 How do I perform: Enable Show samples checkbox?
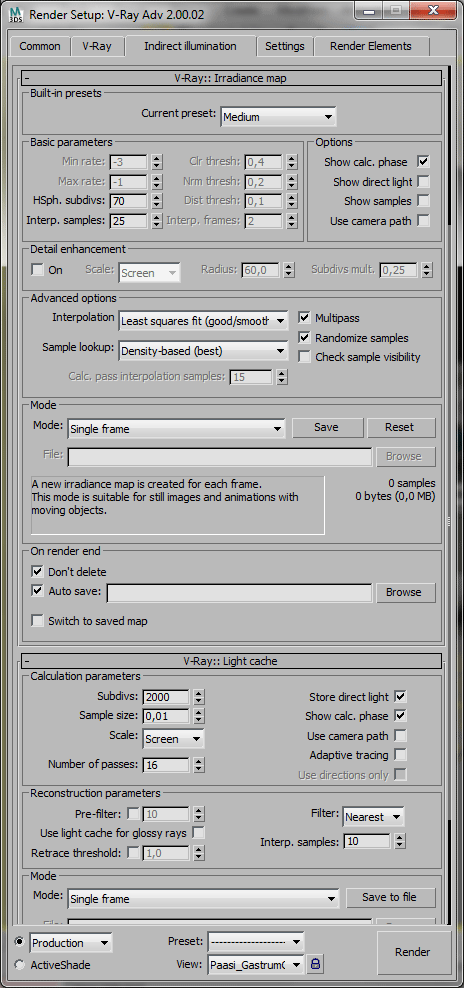(423, 201)
